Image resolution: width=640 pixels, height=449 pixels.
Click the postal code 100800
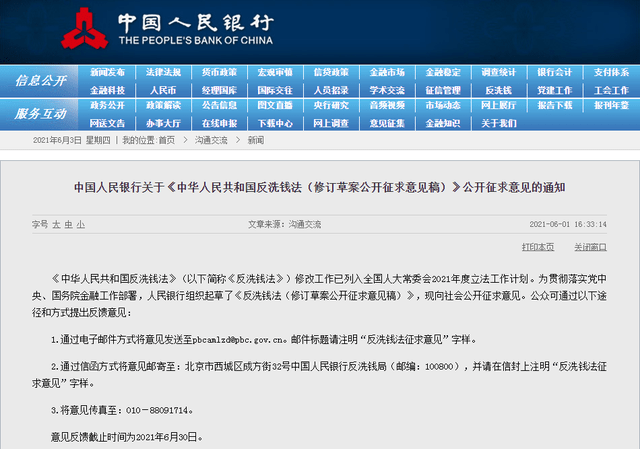pyautogui.click(x=439, y=367)
